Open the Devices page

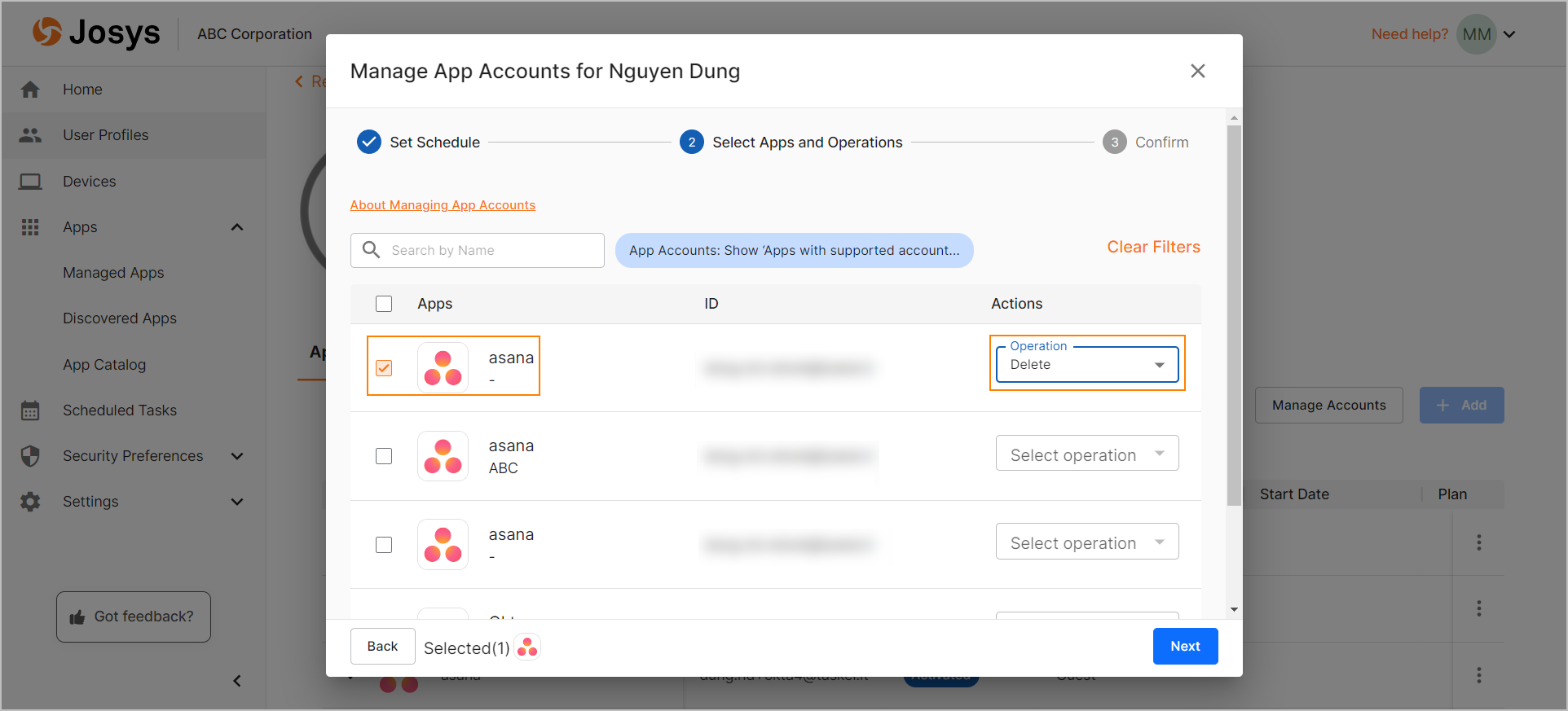(x=90, y=182)
